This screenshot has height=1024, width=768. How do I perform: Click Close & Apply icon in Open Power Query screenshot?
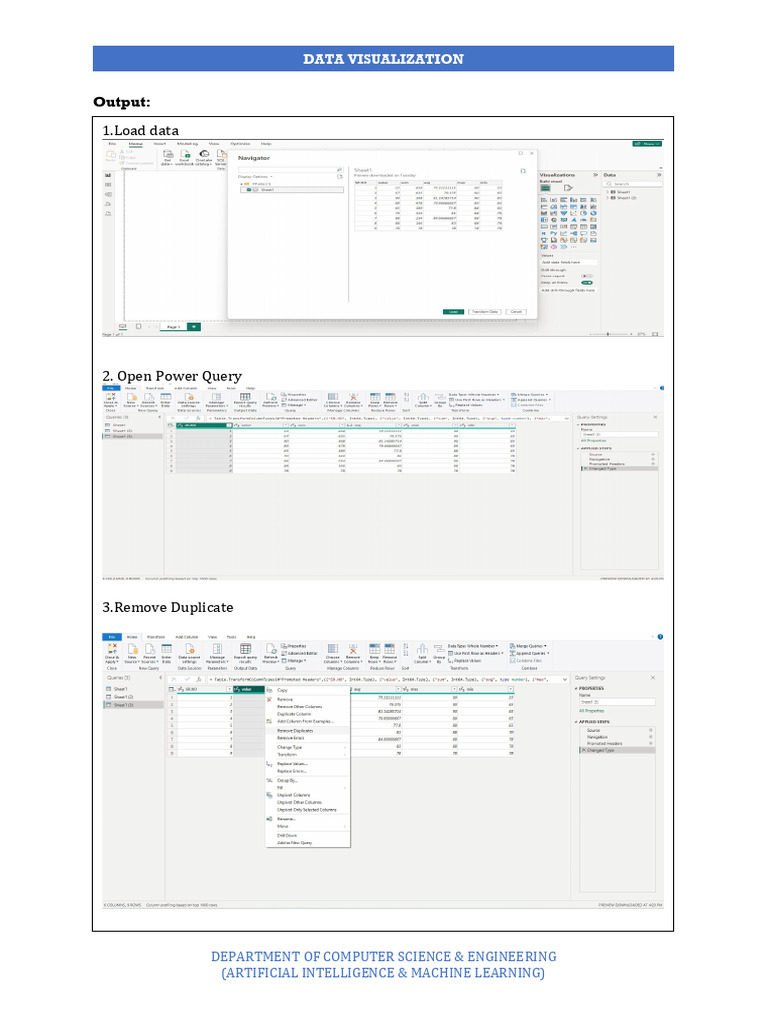tap(112, 396)
